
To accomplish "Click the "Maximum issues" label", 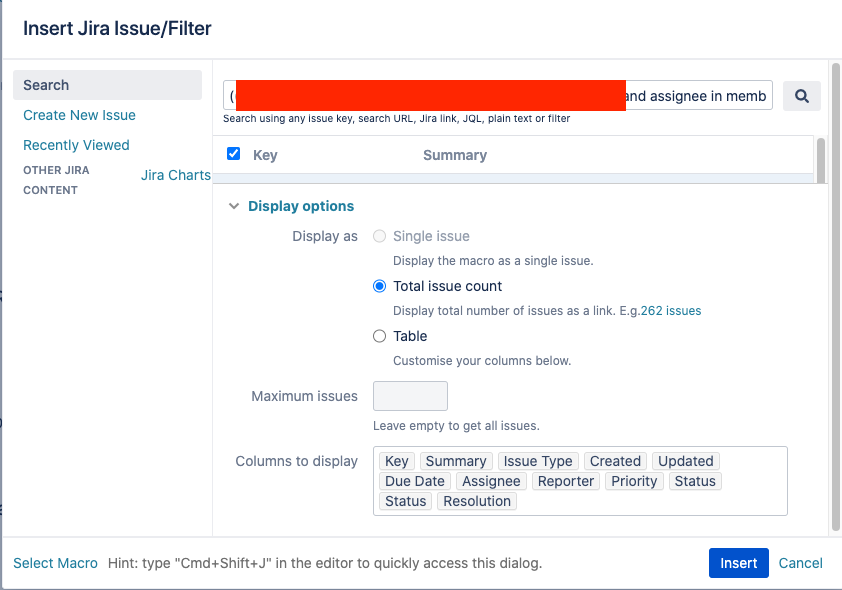I will 304,396.
